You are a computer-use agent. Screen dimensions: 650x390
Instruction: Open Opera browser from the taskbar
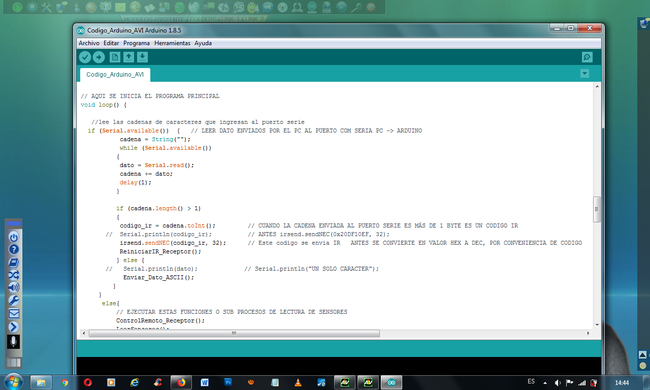pyautogui.click(x=87, y=383)
